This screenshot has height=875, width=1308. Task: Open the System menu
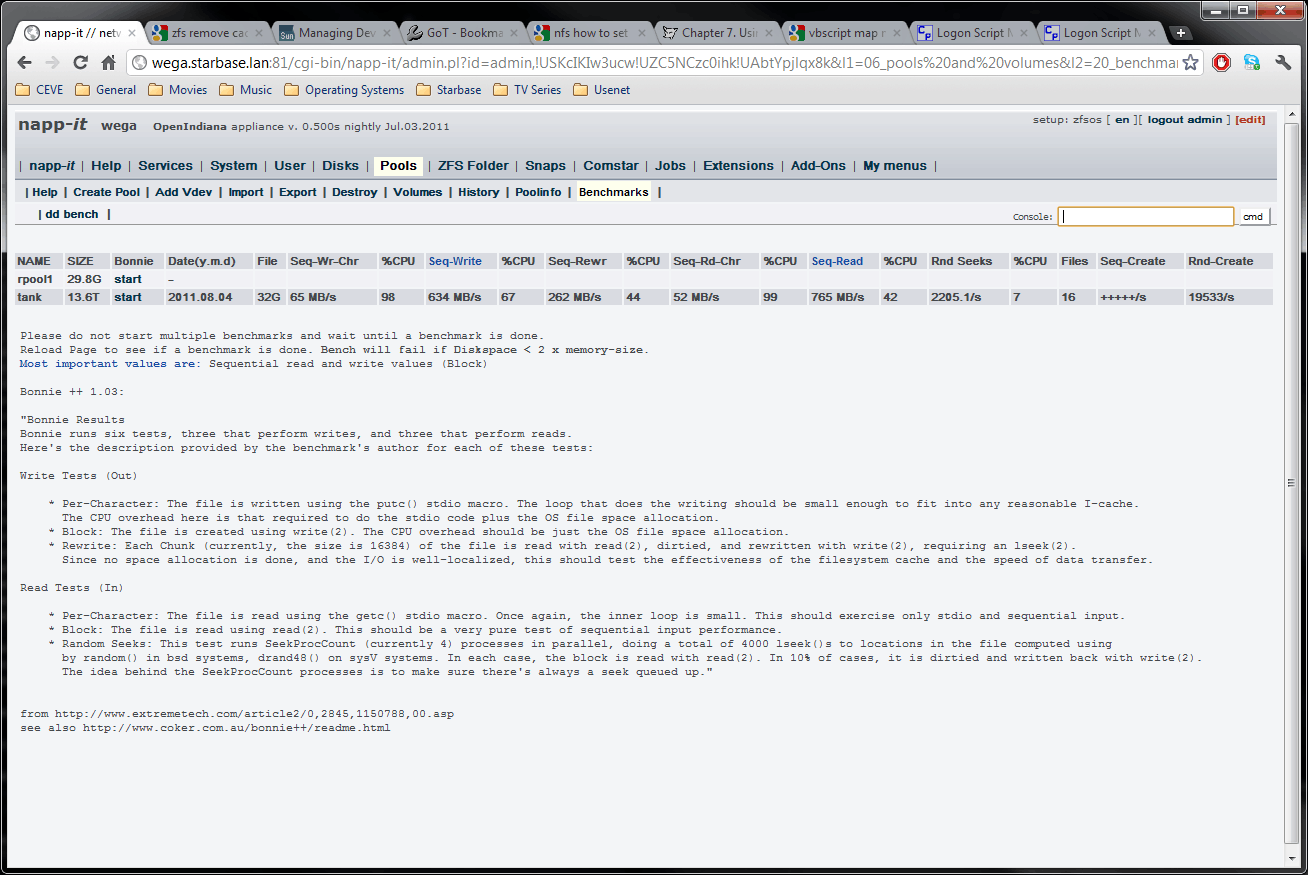click(234, 166)
